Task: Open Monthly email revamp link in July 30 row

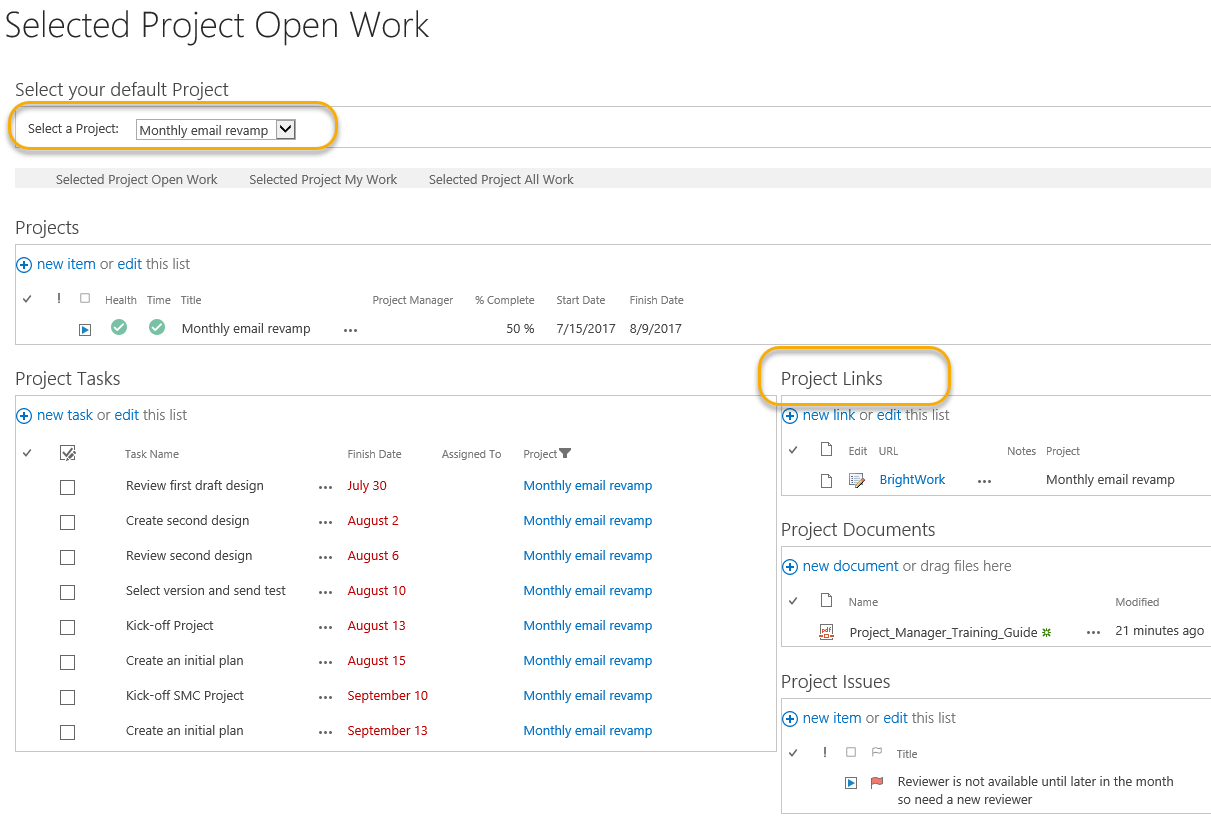Action: pyautogui.click(x=588, y=486)
